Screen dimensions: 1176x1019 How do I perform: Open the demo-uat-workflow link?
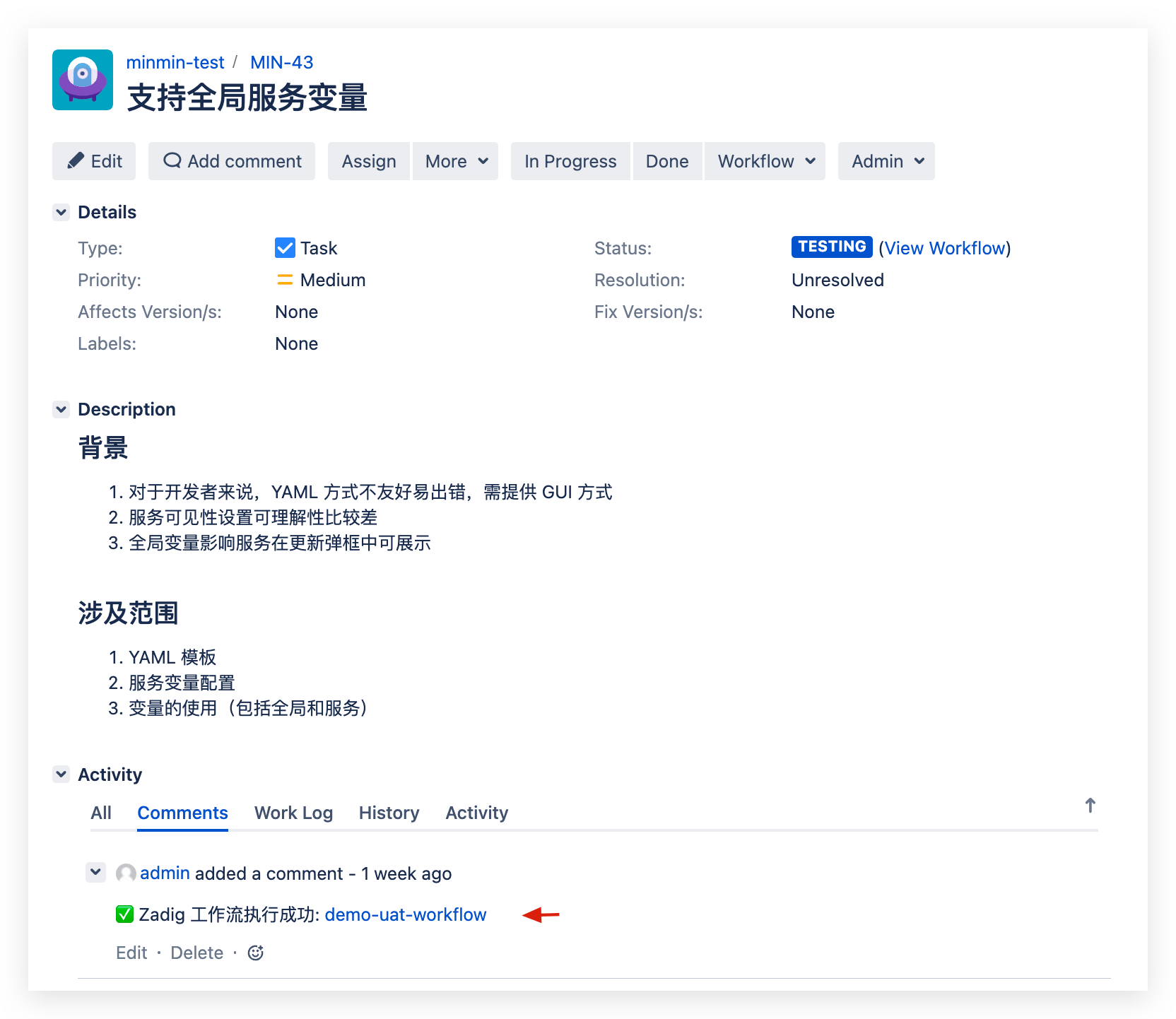(x=406, y=914)
